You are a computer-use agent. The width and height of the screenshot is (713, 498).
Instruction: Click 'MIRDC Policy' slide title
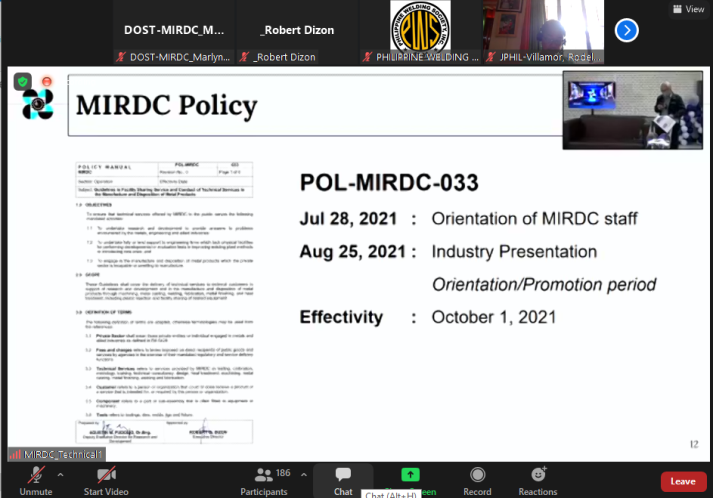tap(166, 106)
